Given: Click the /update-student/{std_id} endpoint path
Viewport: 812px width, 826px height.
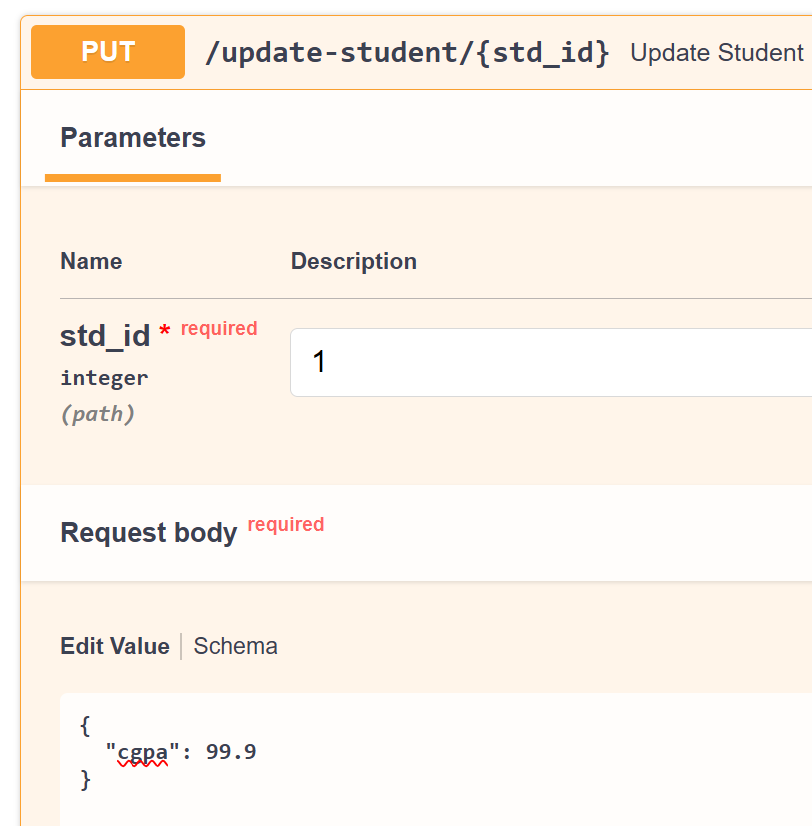Looking at the screenshot, I should point(406,53).
